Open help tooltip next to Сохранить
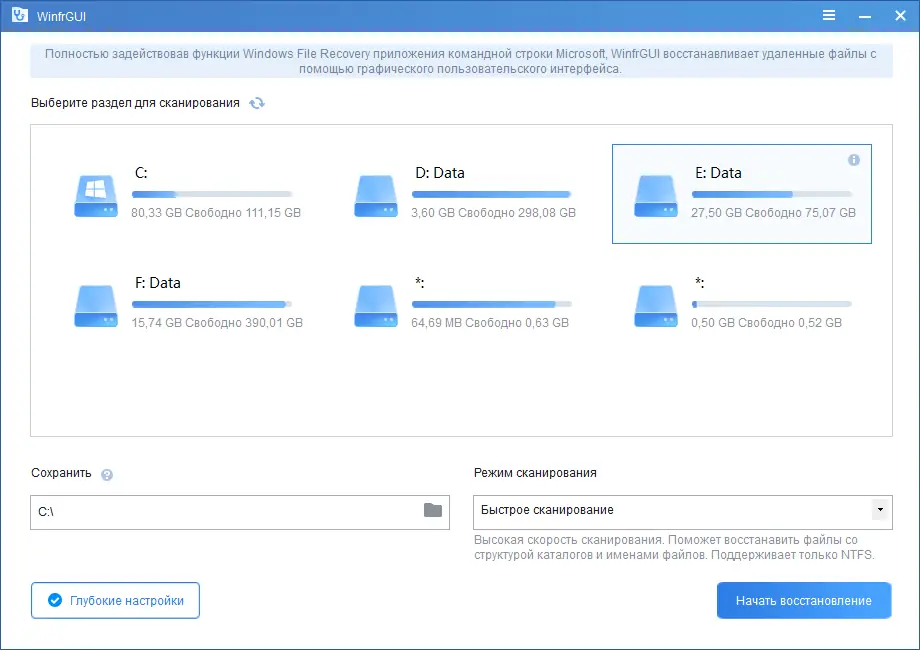This screenshot has height=650, width=920. 107,475
